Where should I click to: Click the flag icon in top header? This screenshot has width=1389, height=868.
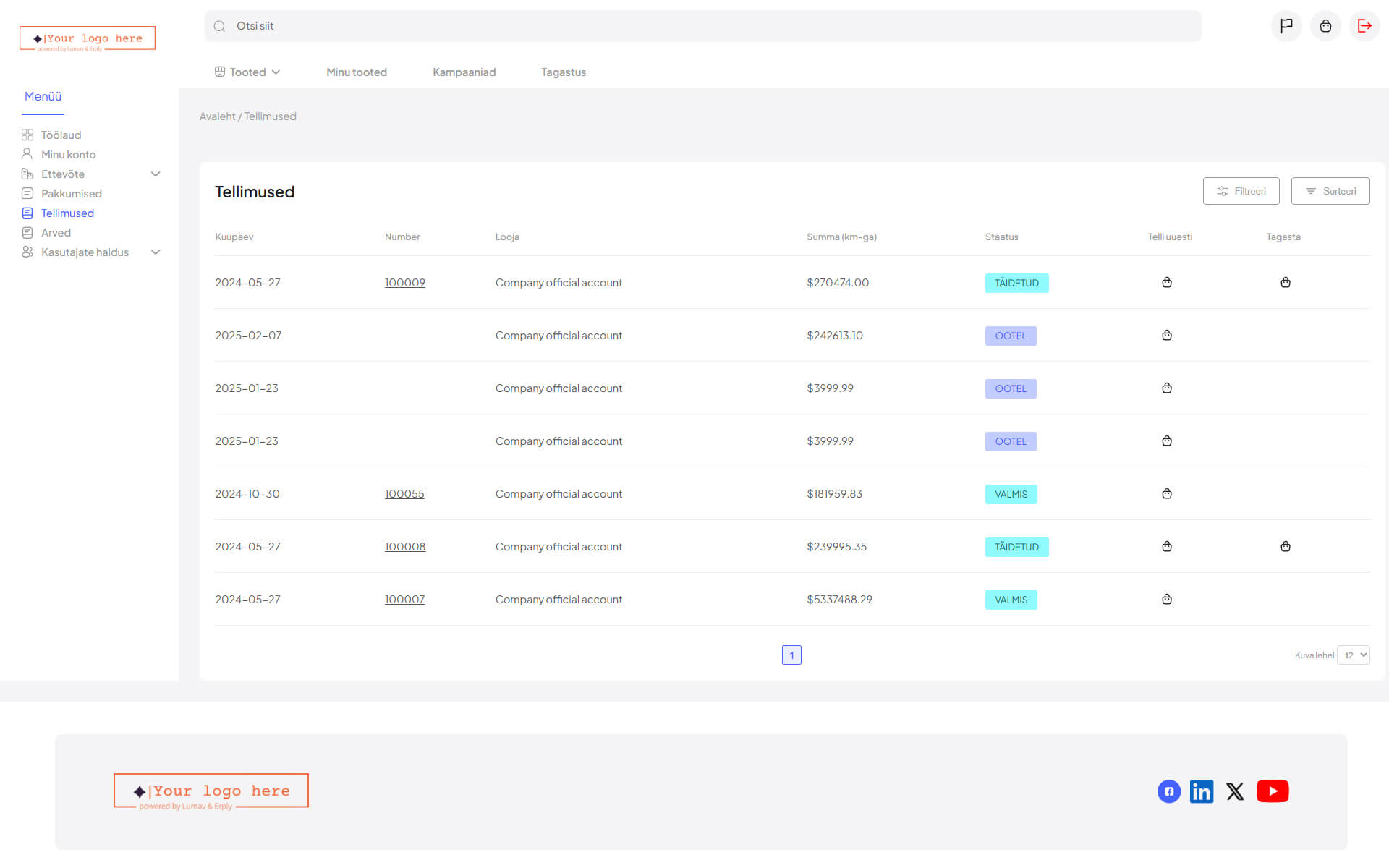pyautogui.click(x=1286, y=26)
